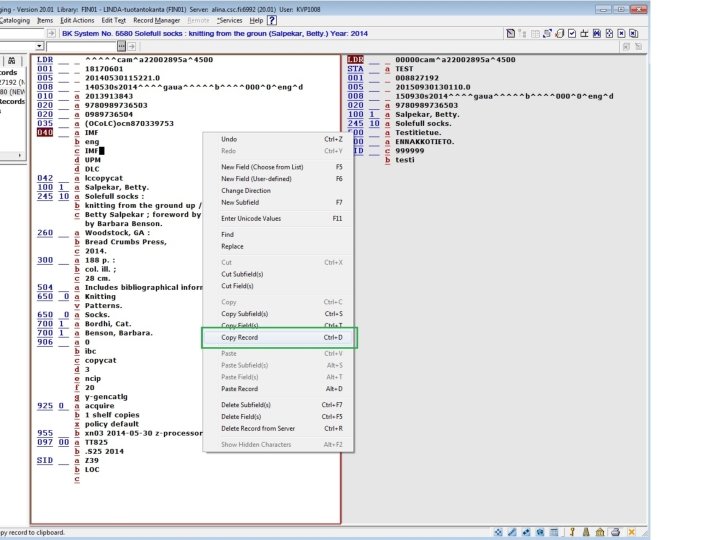720x540 pixels.
Task: Click the four-dots overview toolbar icon
Action: tap(609, 34)
